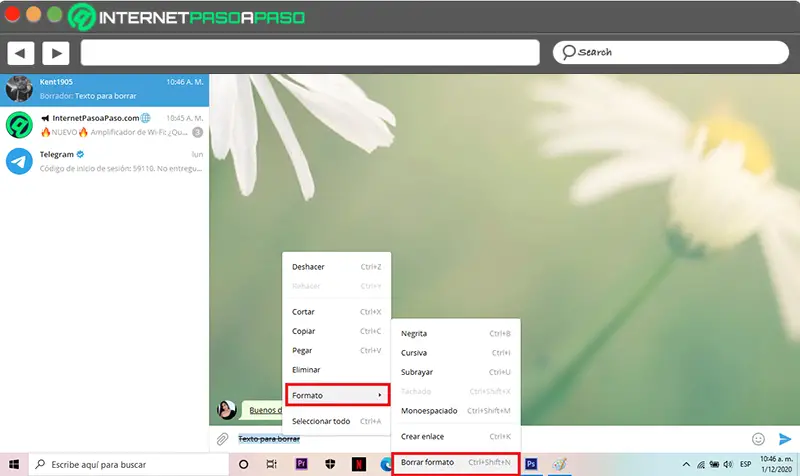800x476 pixels.
Task: Open Microsoft Edge from taskbar
Action: 386,464
